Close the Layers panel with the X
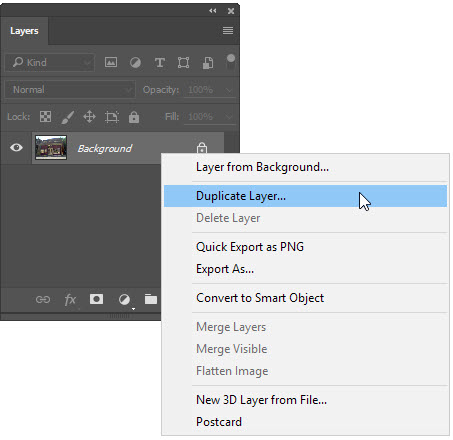Image resolution: width=453 pixels, height=440 pixels. point(231,11)
